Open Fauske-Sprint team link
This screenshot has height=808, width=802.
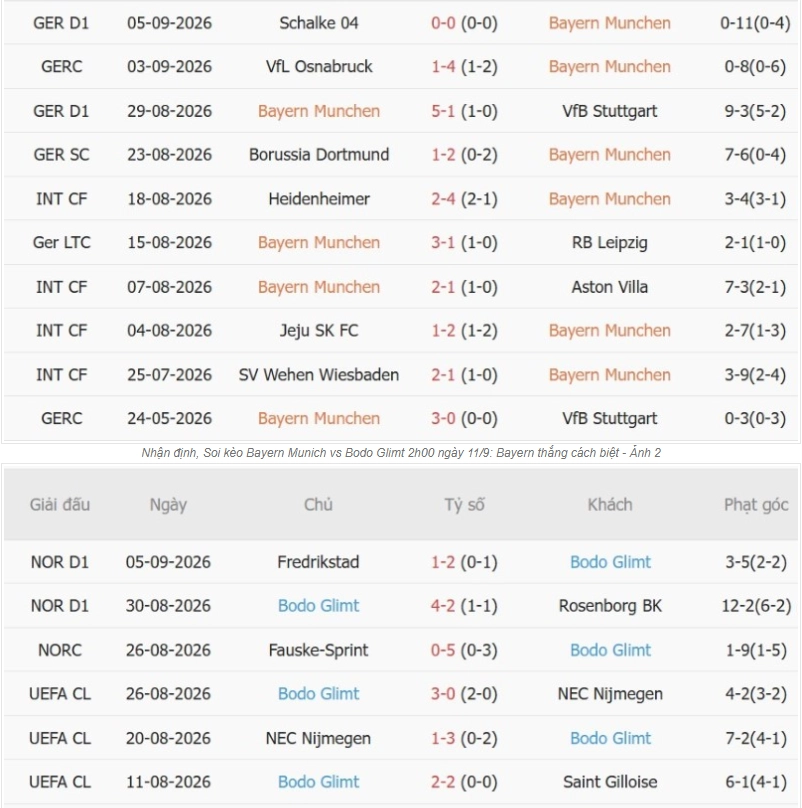pos(318,650)
